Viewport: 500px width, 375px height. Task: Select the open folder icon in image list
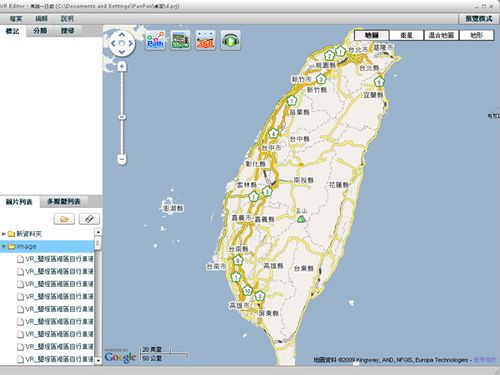tap(64, 219)
